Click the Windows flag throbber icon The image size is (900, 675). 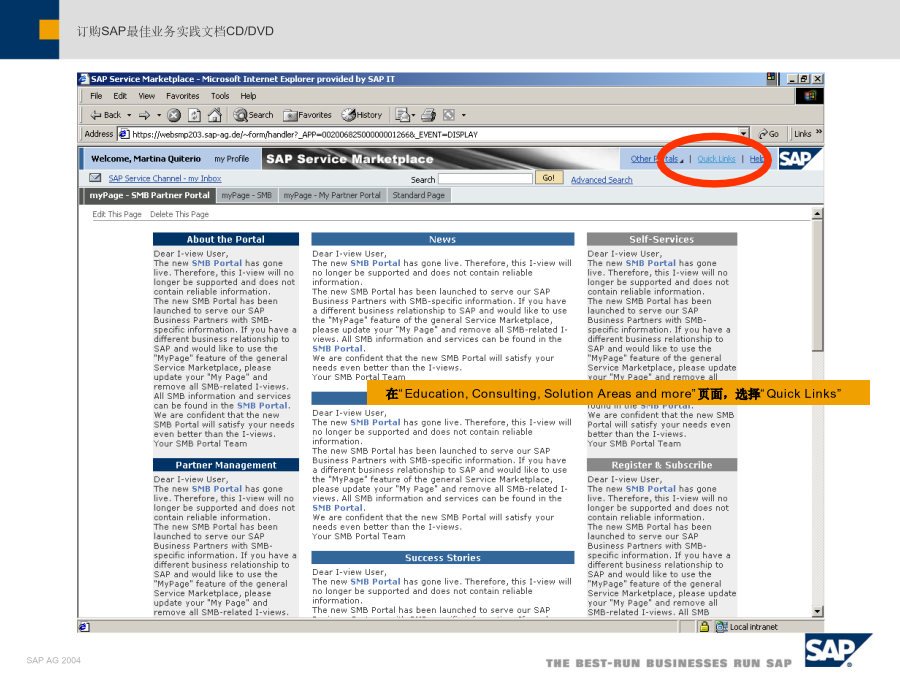pos(810,96)
